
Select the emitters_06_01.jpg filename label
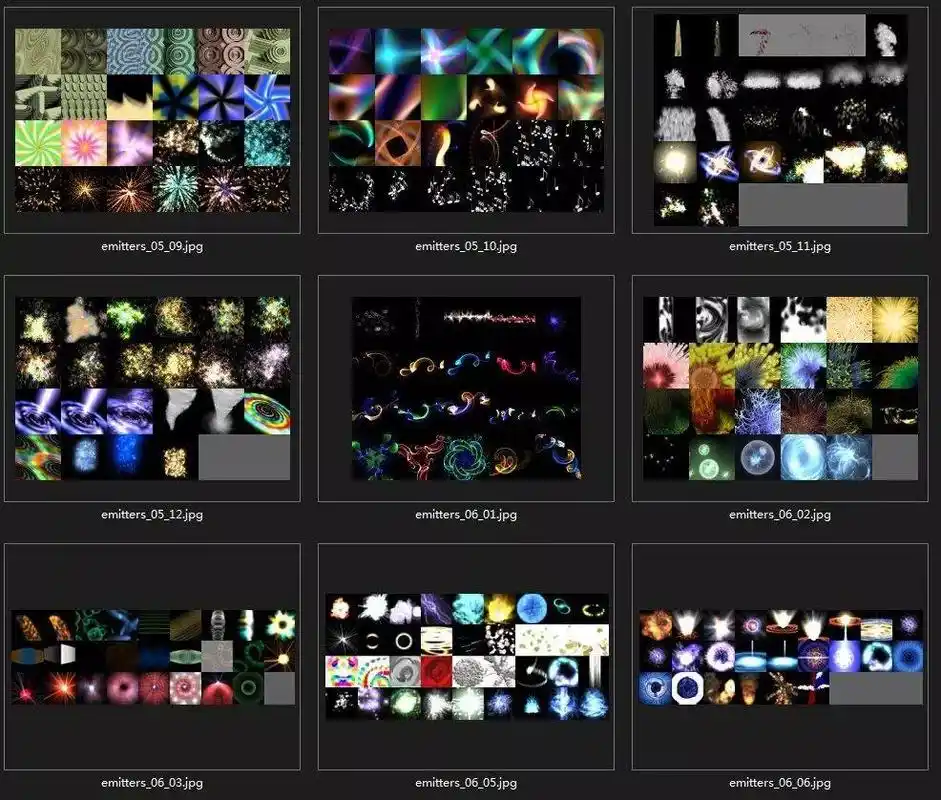pyautogui.click(x=466, y=514)
